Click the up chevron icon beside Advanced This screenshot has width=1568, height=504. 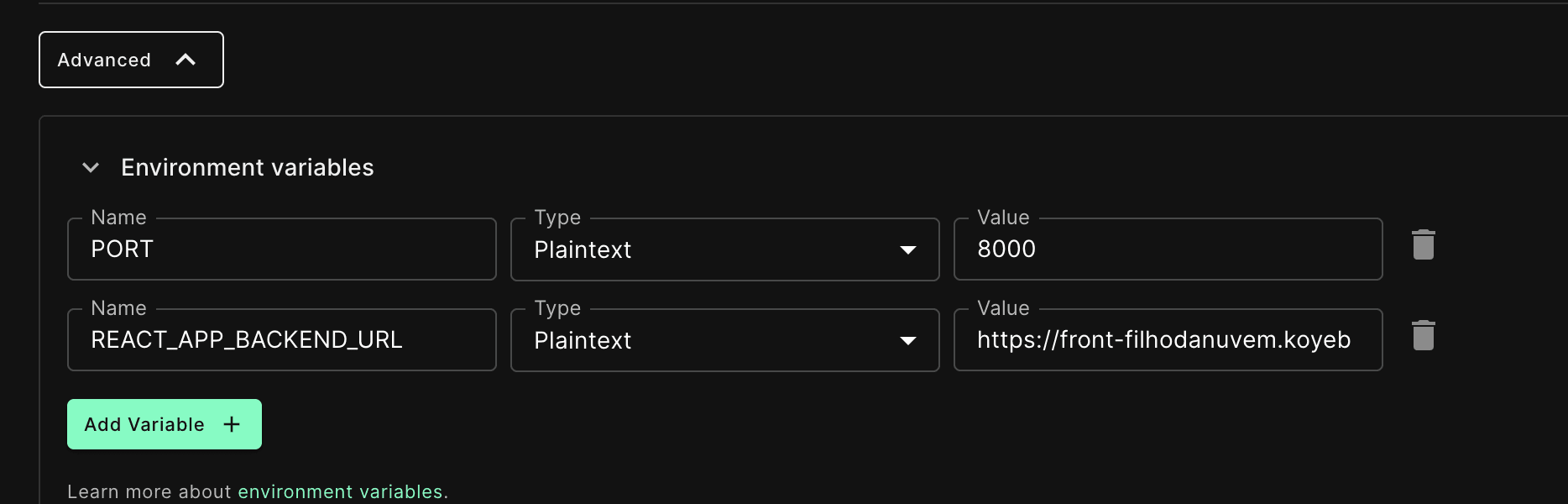point(186,60)
